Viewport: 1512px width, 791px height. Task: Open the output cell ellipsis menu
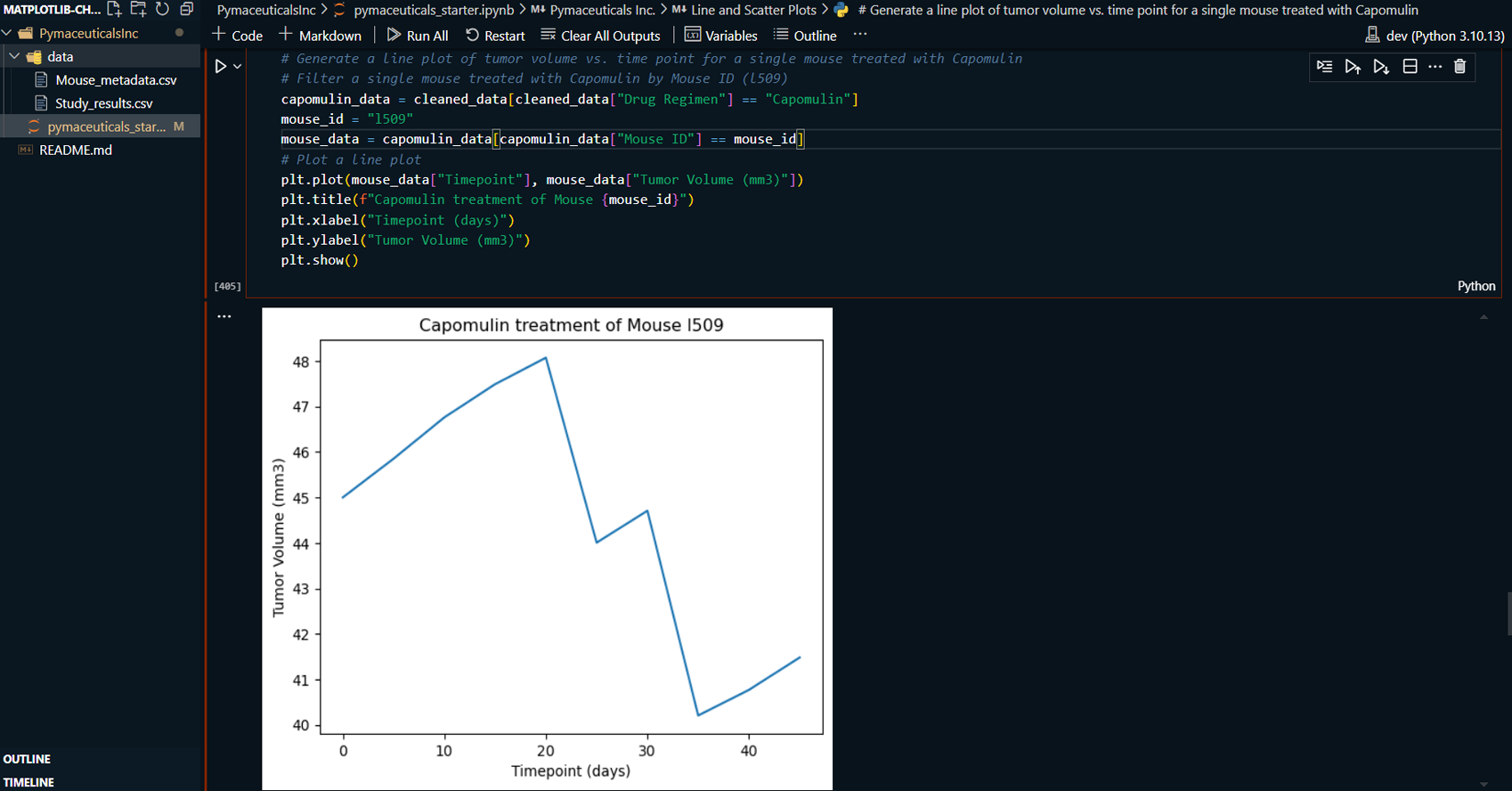coord(224,316)
